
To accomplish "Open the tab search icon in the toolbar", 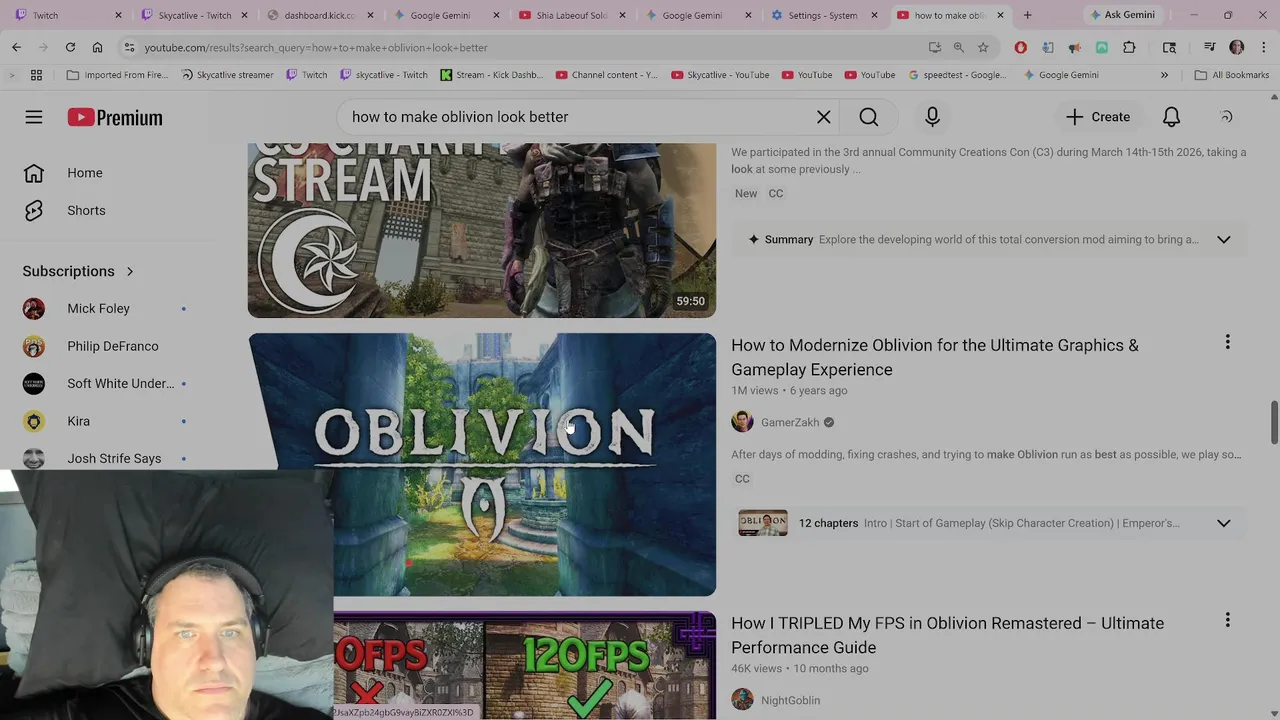I will pos(1169,47).
